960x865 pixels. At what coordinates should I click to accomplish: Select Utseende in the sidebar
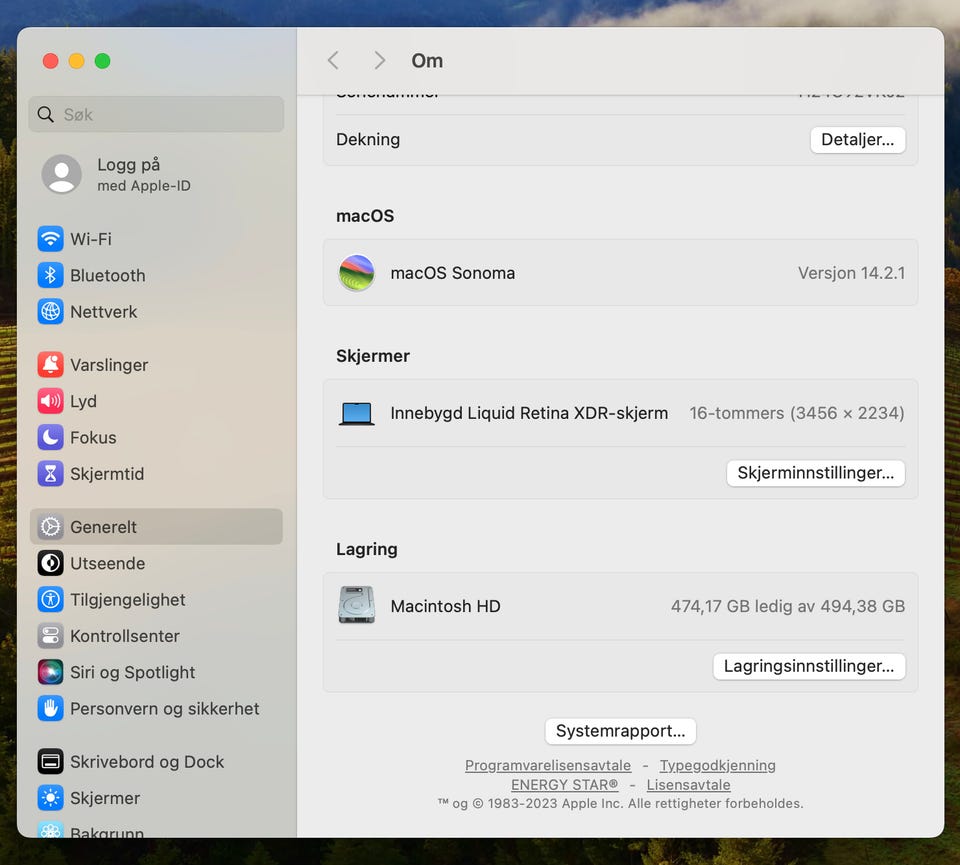tap(107, 563)
